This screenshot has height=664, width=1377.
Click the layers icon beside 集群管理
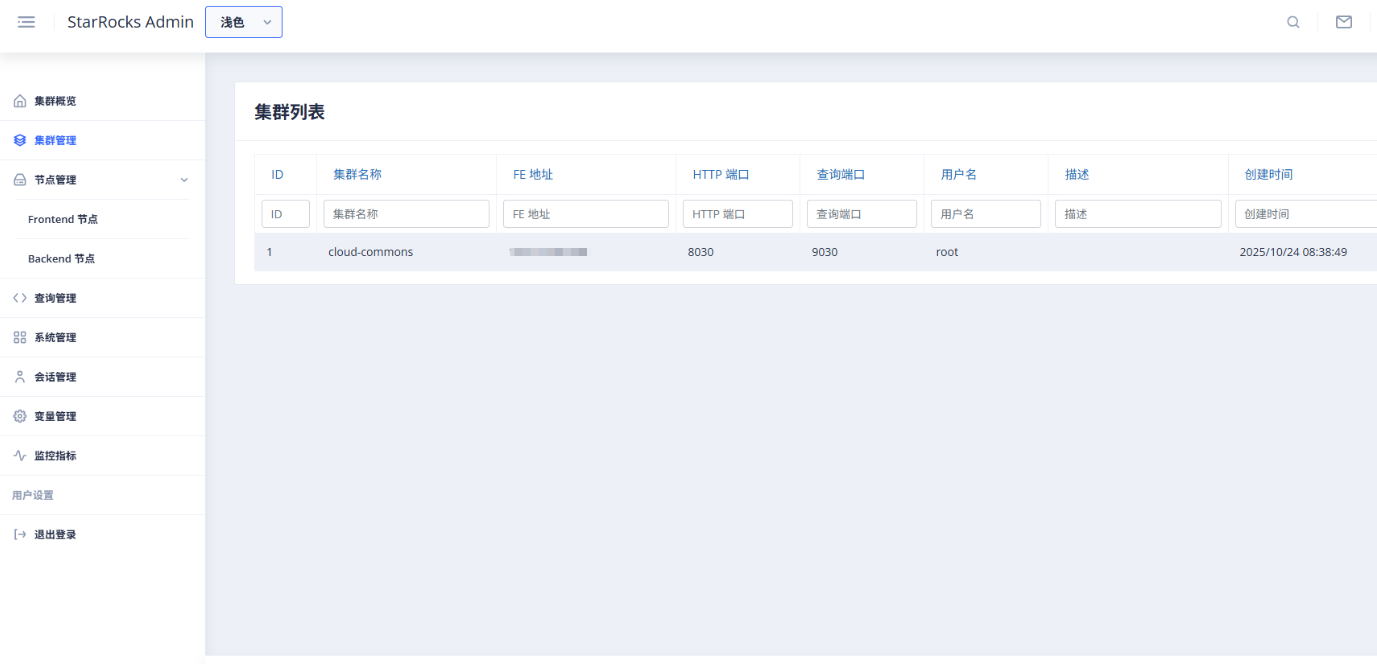pos(20,141)
